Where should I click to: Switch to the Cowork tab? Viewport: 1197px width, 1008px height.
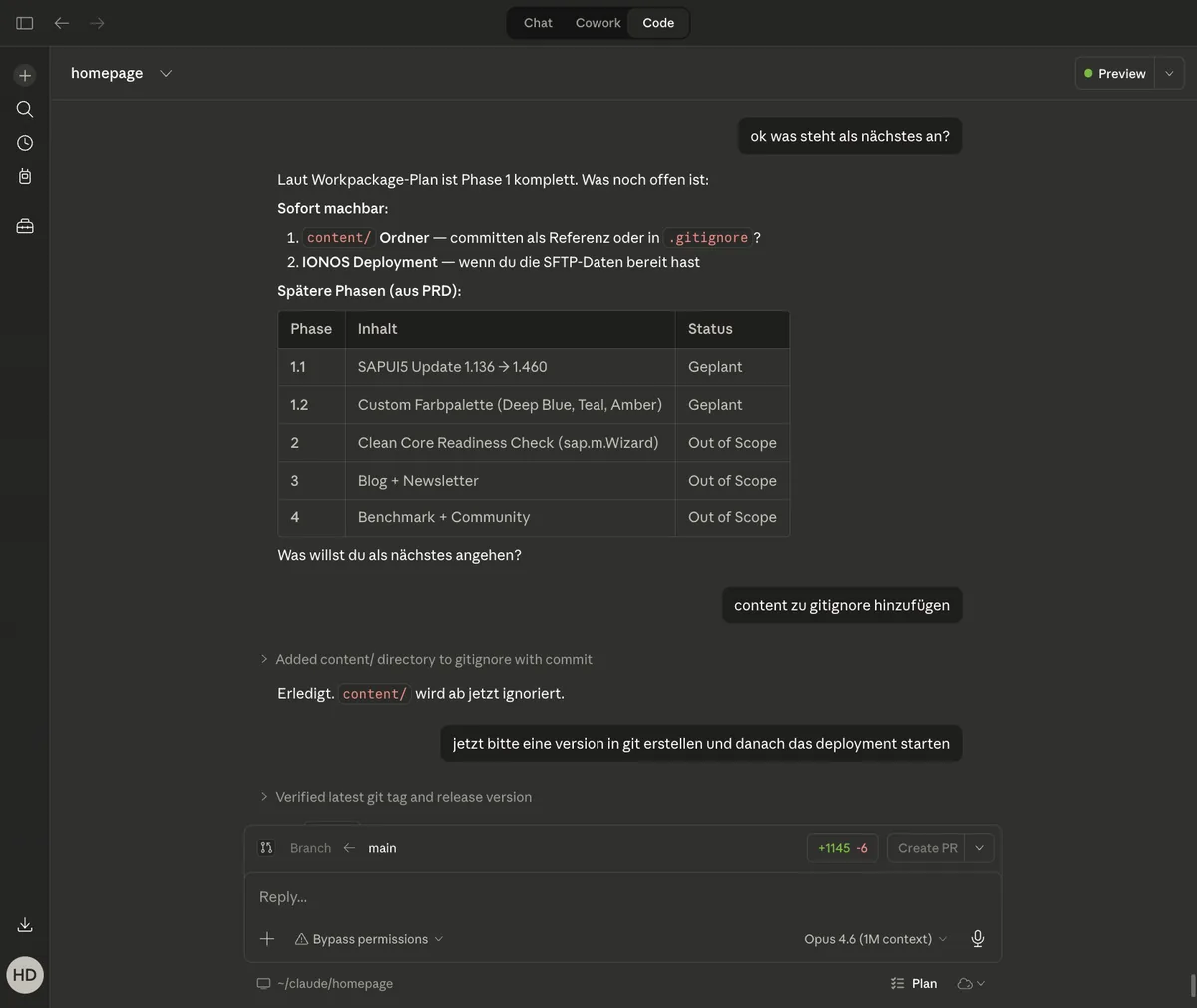(x=597, y=22)
